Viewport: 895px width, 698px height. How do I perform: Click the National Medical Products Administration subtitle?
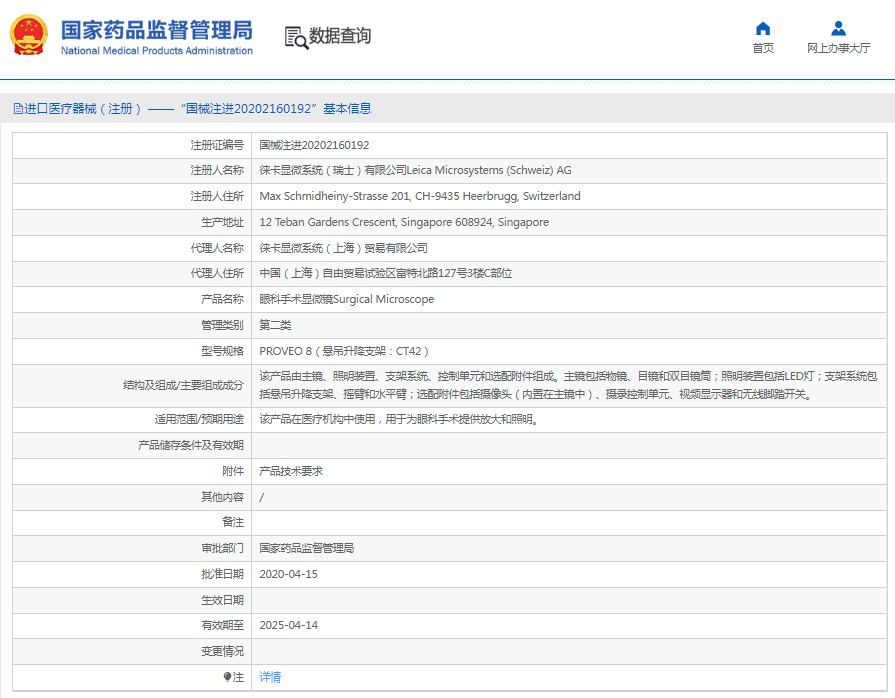coord(156,50)
